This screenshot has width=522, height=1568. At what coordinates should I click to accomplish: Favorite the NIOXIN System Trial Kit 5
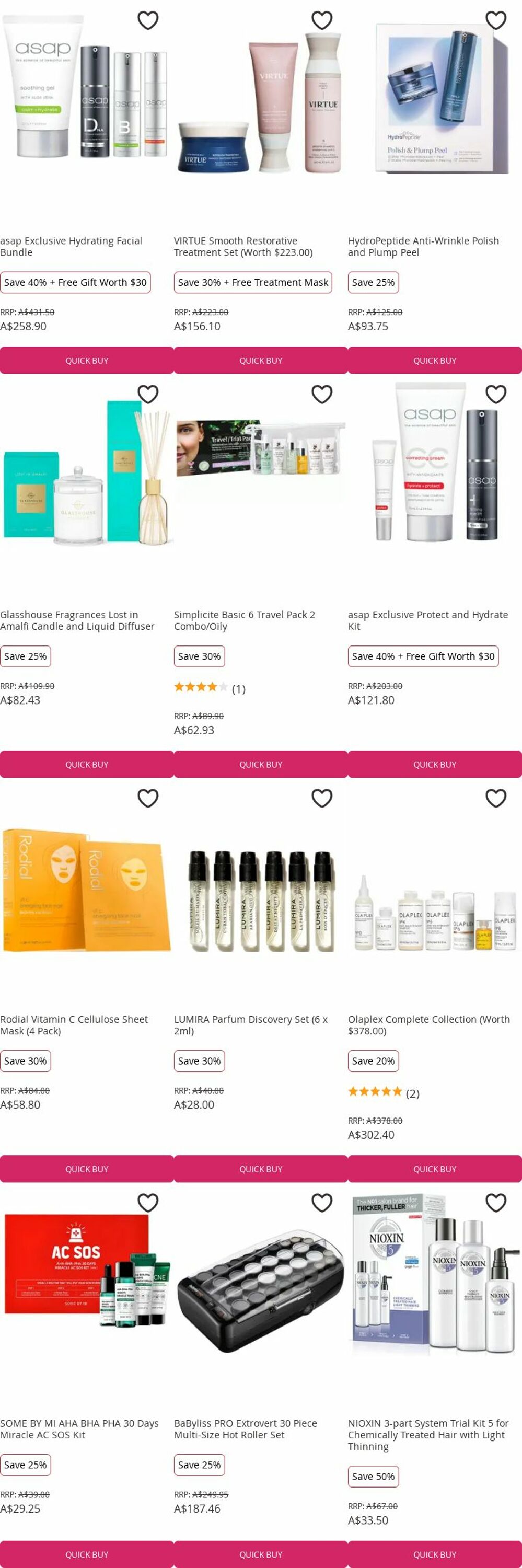pyautogui.click(x=496, y=1203)
